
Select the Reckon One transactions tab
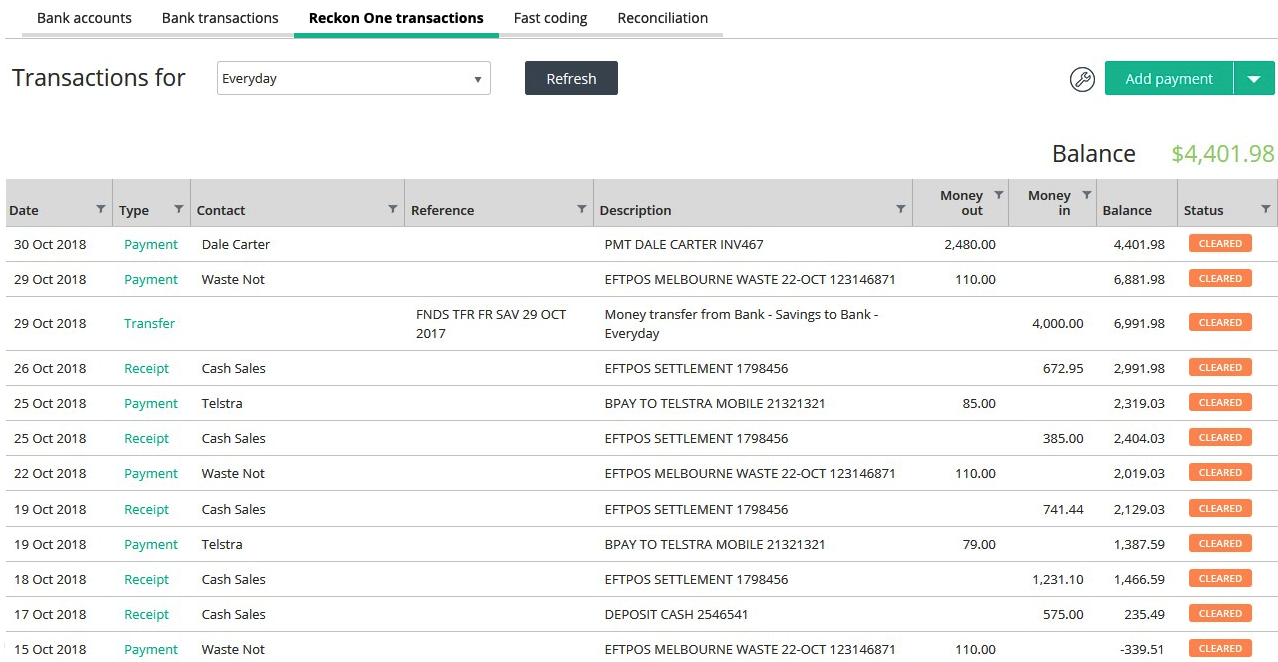point(396,18)
